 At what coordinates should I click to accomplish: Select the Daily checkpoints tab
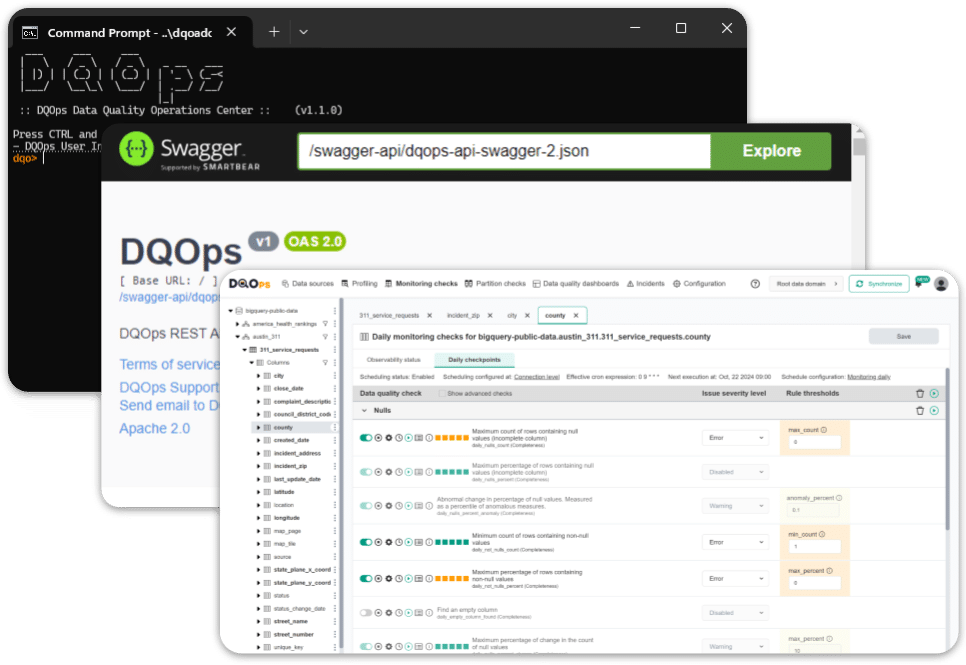[x=474, y=360]
